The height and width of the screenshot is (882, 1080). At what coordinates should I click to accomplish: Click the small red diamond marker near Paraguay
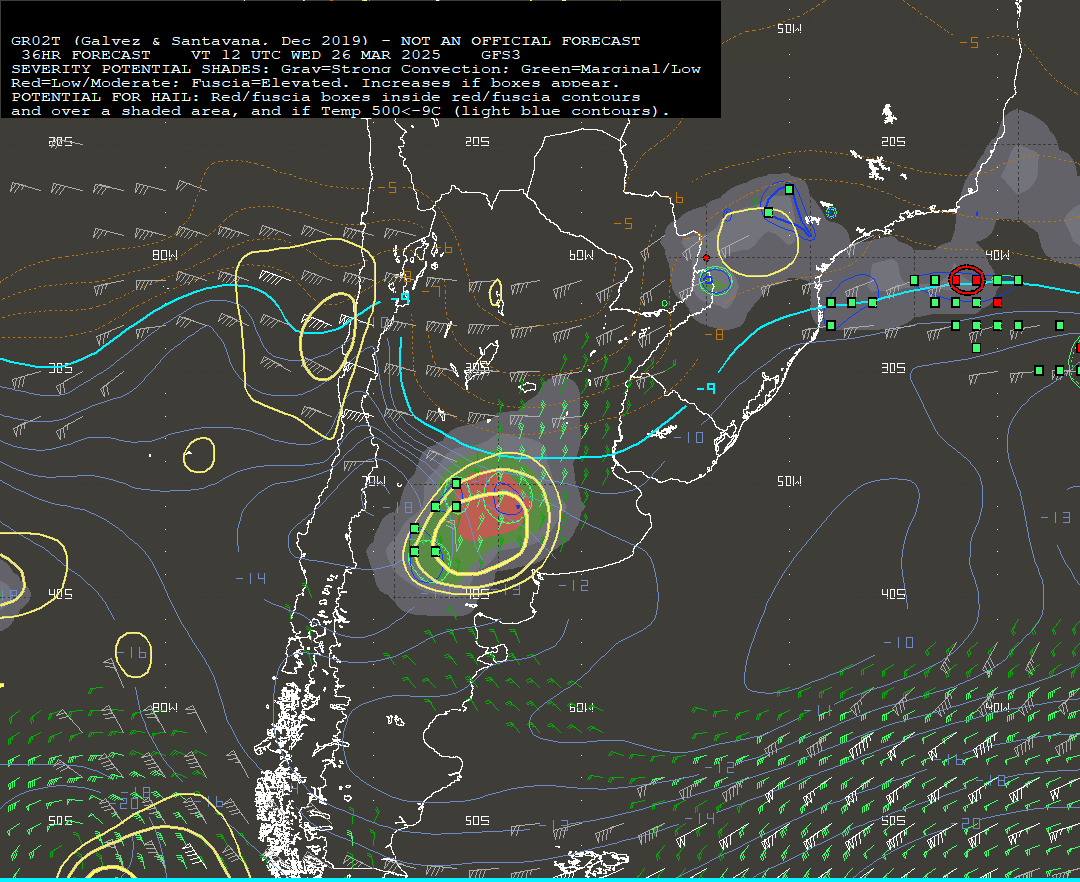706,258
